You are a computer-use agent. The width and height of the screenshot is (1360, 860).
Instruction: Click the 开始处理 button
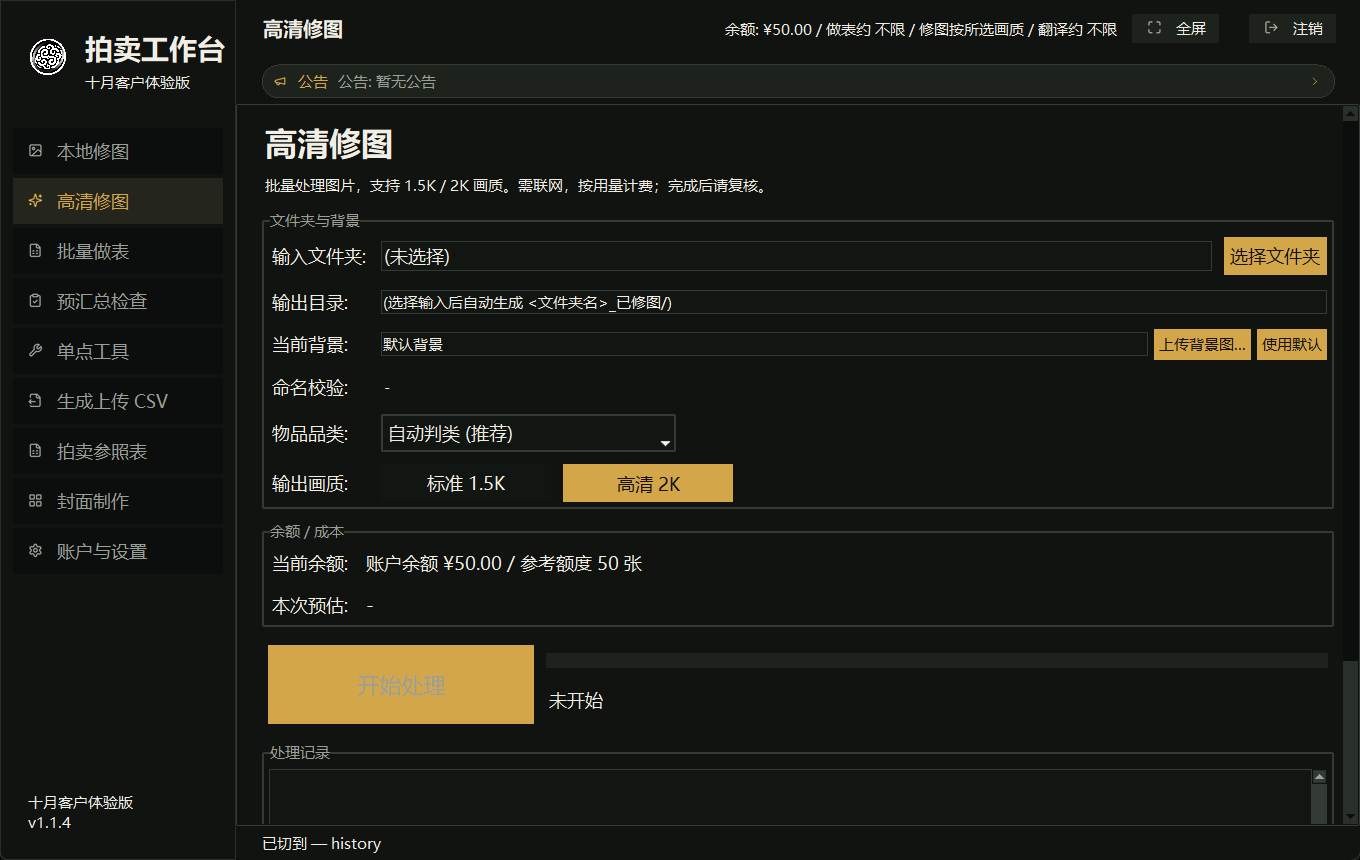[x=401, y=684]
